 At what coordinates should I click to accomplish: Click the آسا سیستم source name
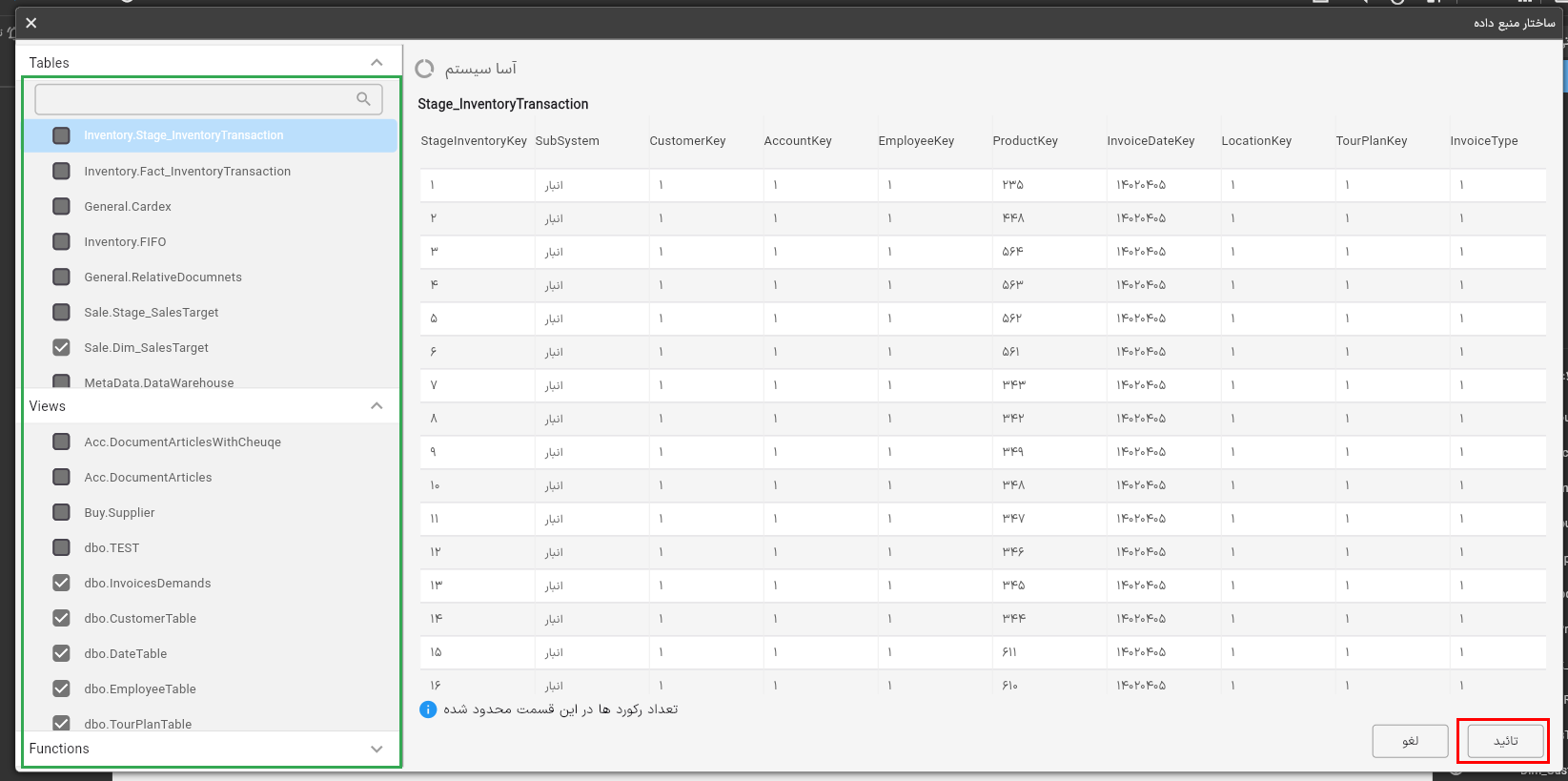point(480,69)
